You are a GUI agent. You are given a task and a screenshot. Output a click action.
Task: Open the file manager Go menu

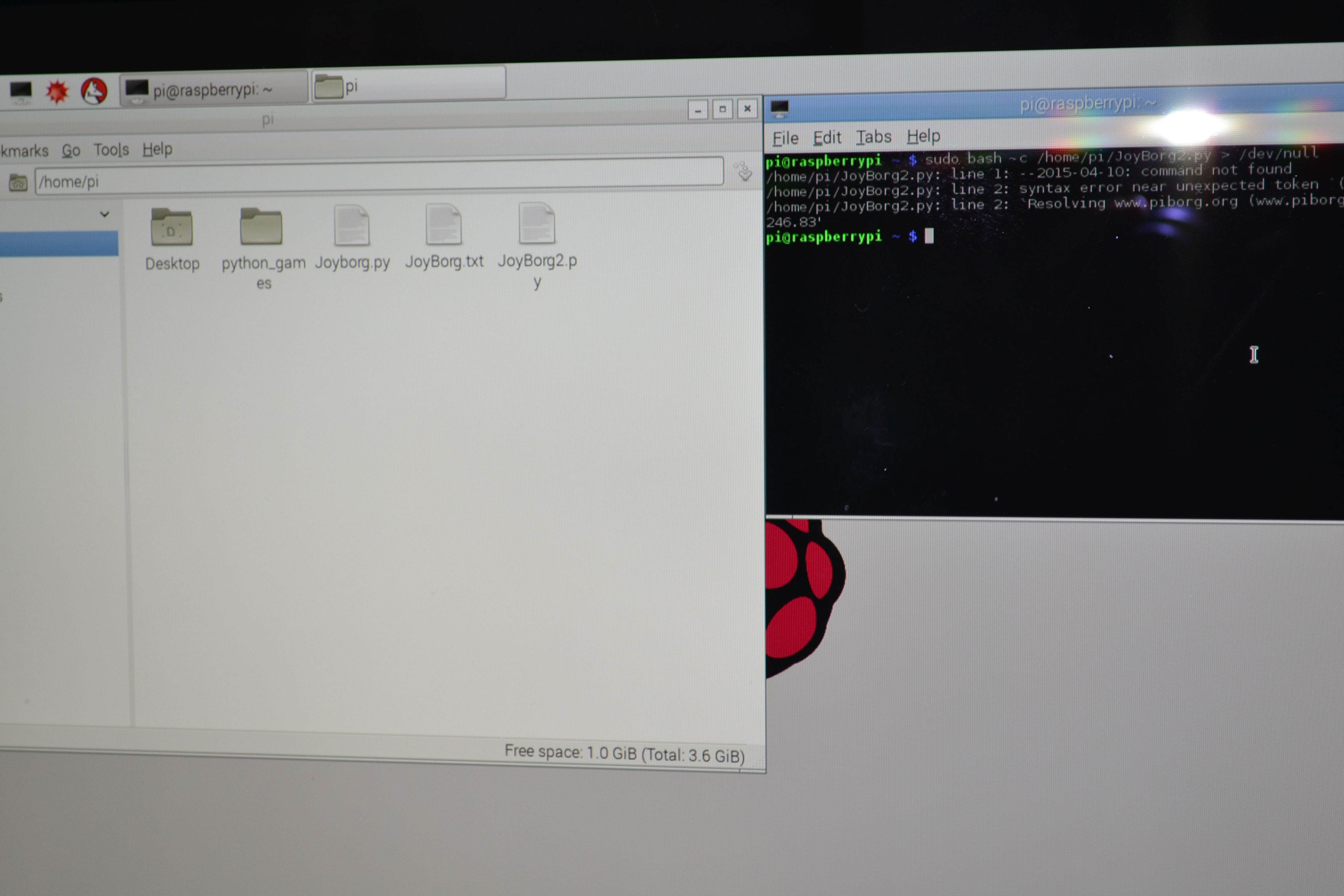tap(71, 151)
